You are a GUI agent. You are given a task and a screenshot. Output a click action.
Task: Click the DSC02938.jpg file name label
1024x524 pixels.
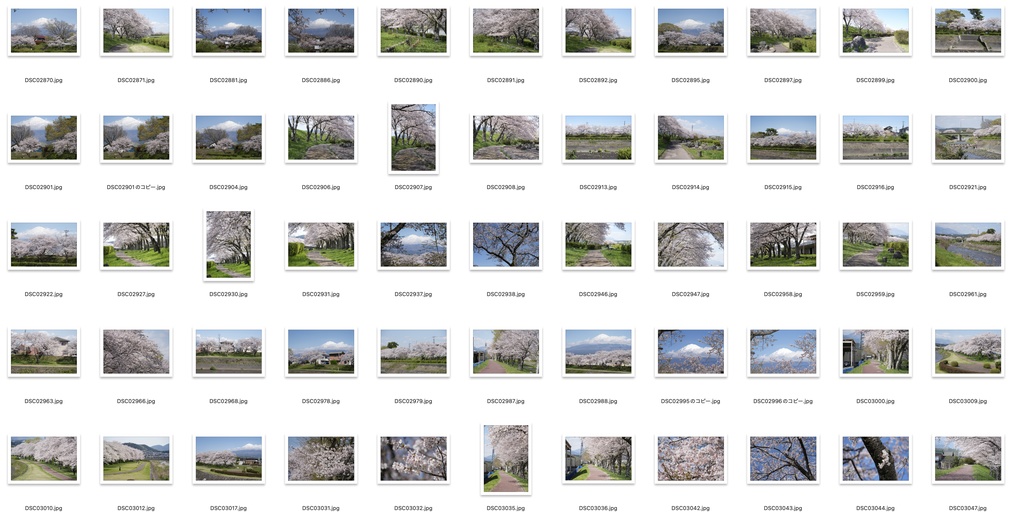(x=505, y=295)
